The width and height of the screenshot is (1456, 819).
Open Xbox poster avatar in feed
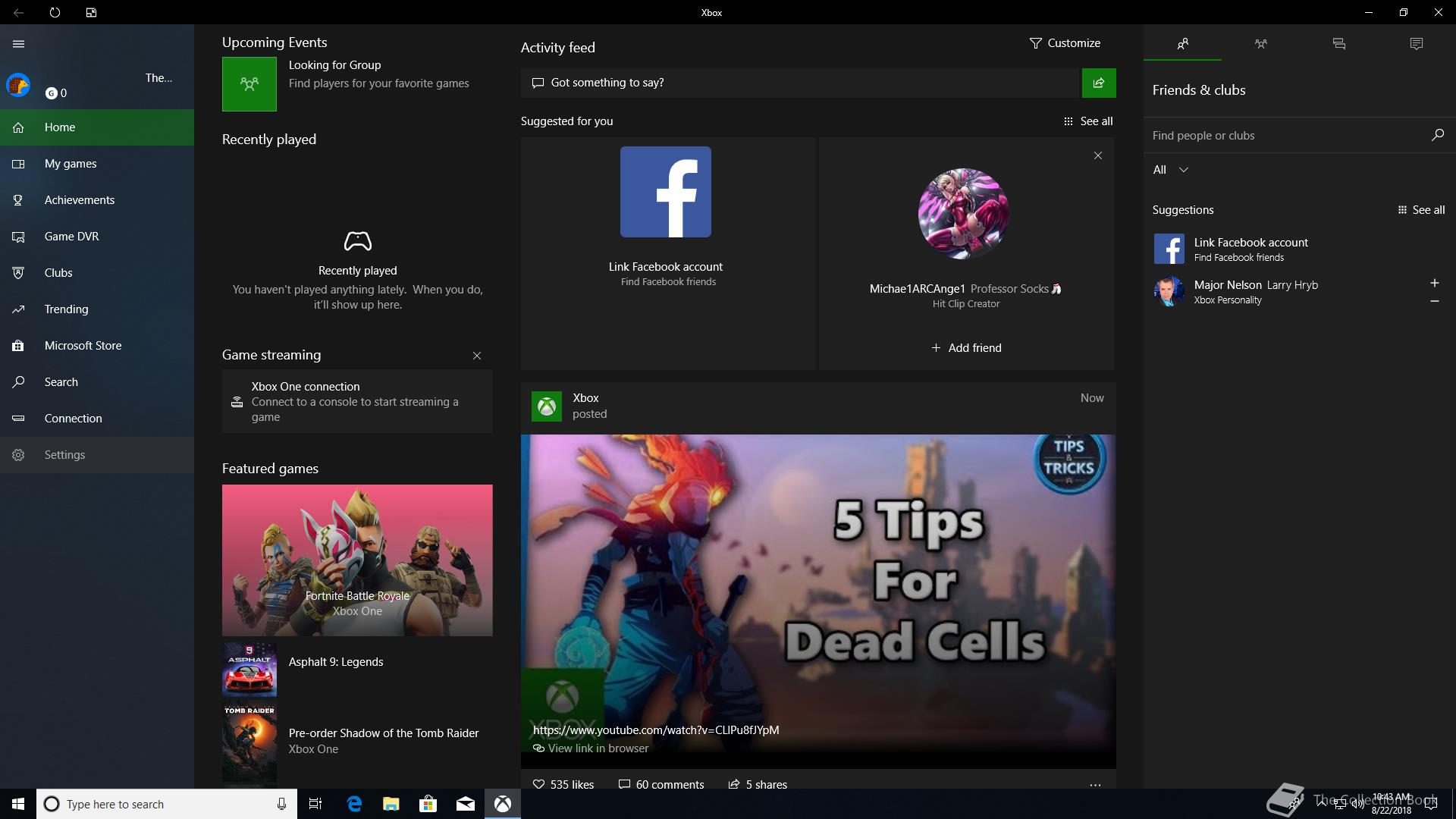[547, 406]
